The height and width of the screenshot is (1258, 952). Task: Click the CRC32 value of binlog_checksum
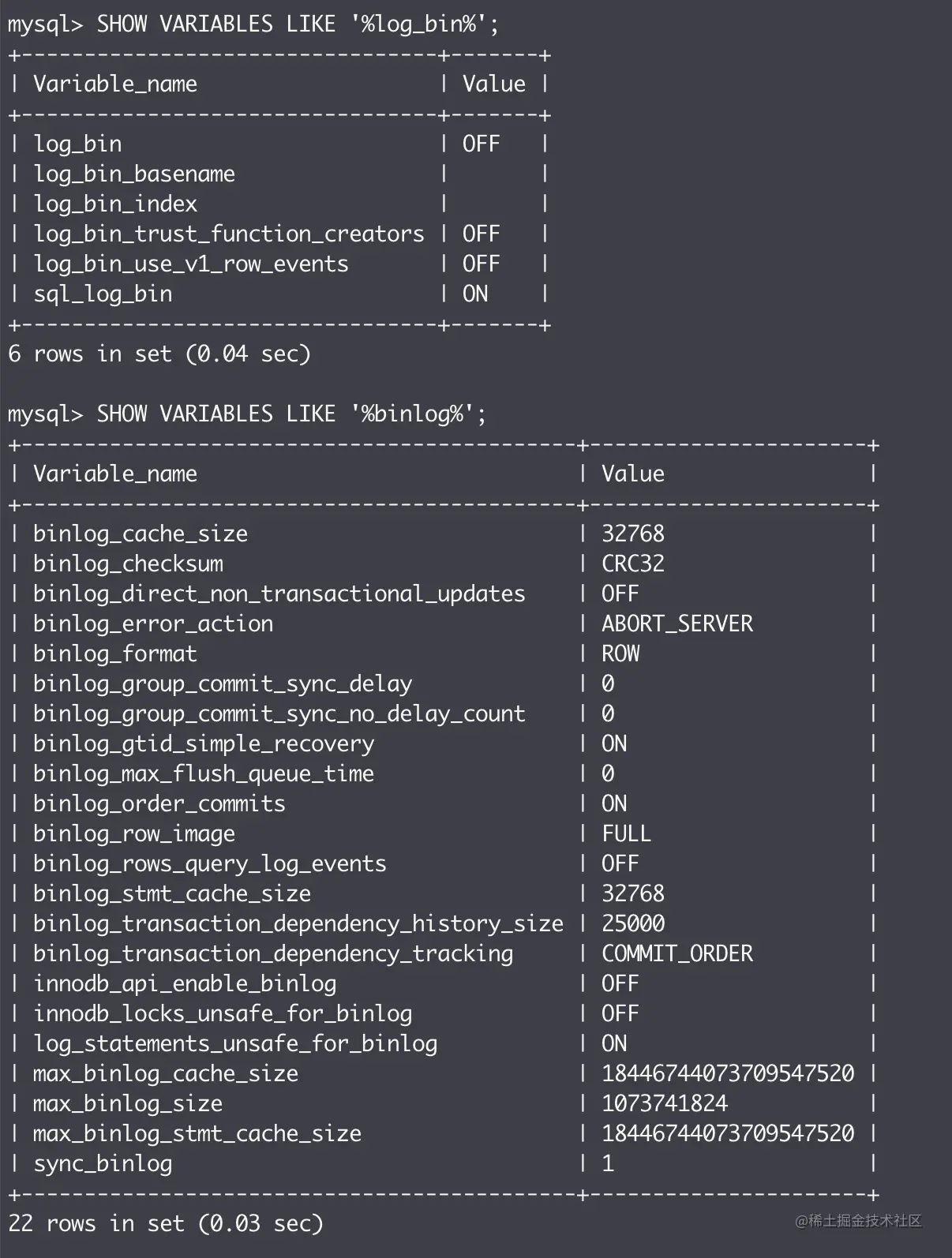tap(633, 564)
